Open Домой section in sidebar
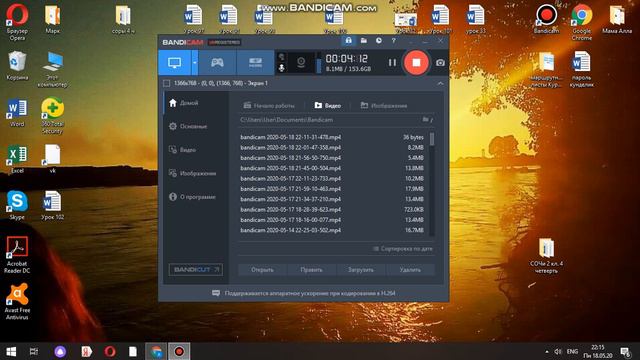This screenshot has width=640, height=360. point(196,103)
